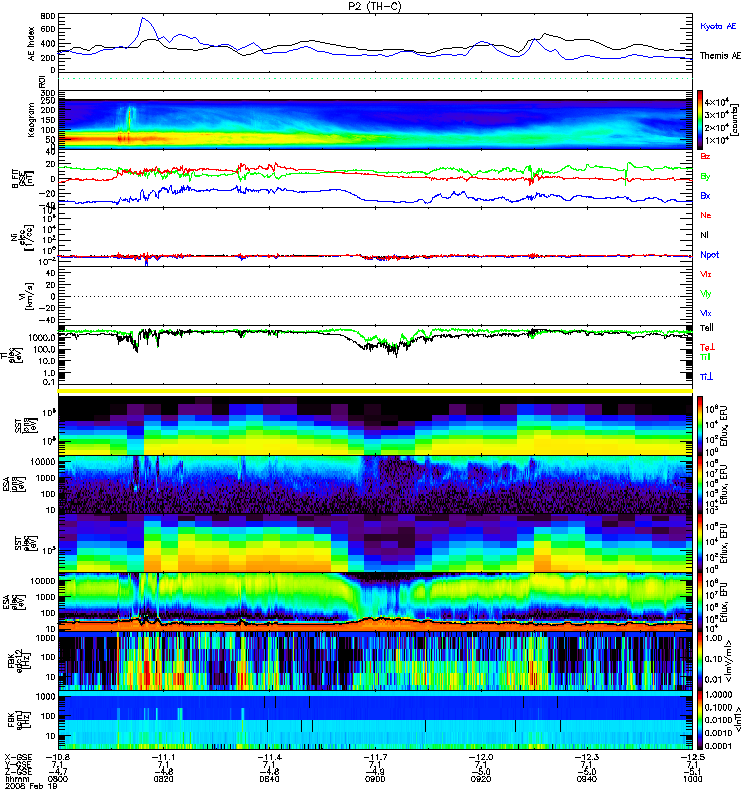The image size is (750, 800).
Task: Click the -10.8 X-GSE value
Action: coord(58,757)
